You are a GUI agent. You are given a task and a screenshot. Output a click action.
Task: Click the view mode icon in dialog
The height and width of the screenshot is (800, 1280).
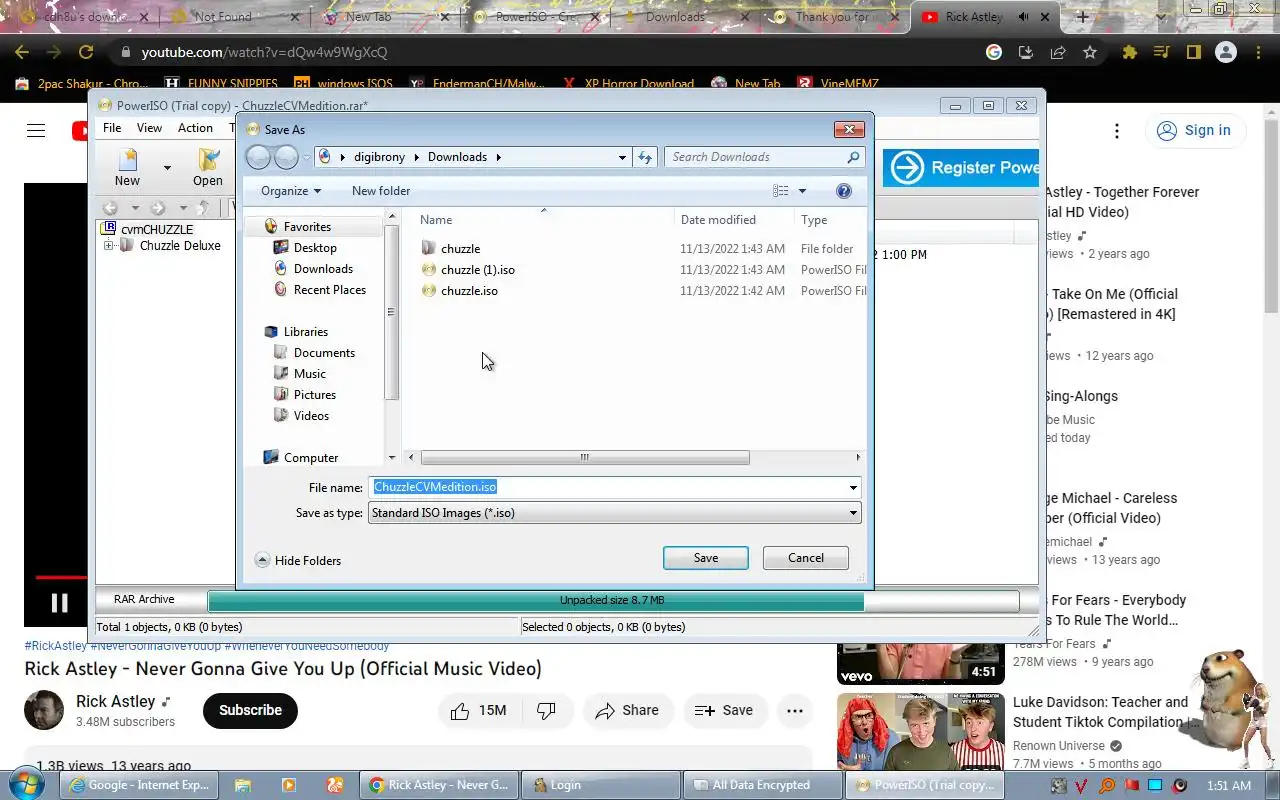coord(781,191)
